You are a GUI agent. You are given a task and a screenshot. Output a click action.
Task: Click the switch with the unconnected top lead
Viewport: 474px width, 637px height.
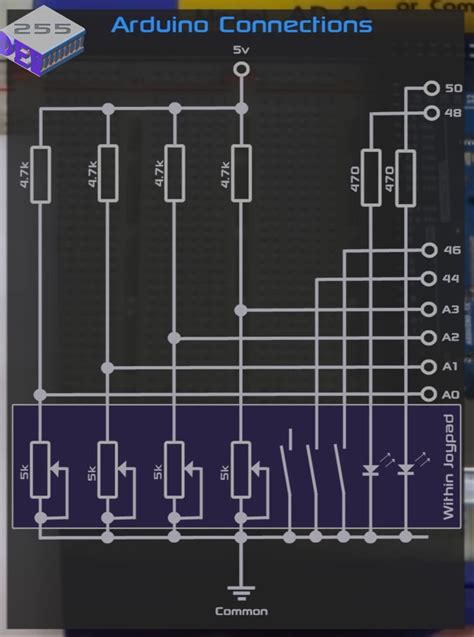pos(286,463)
